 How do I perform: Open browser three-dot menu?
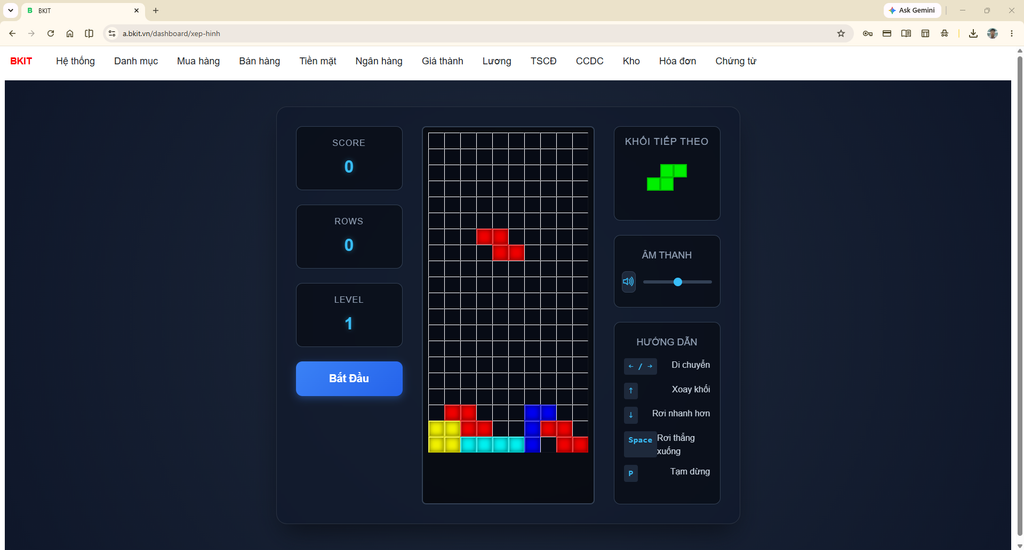1012,33
